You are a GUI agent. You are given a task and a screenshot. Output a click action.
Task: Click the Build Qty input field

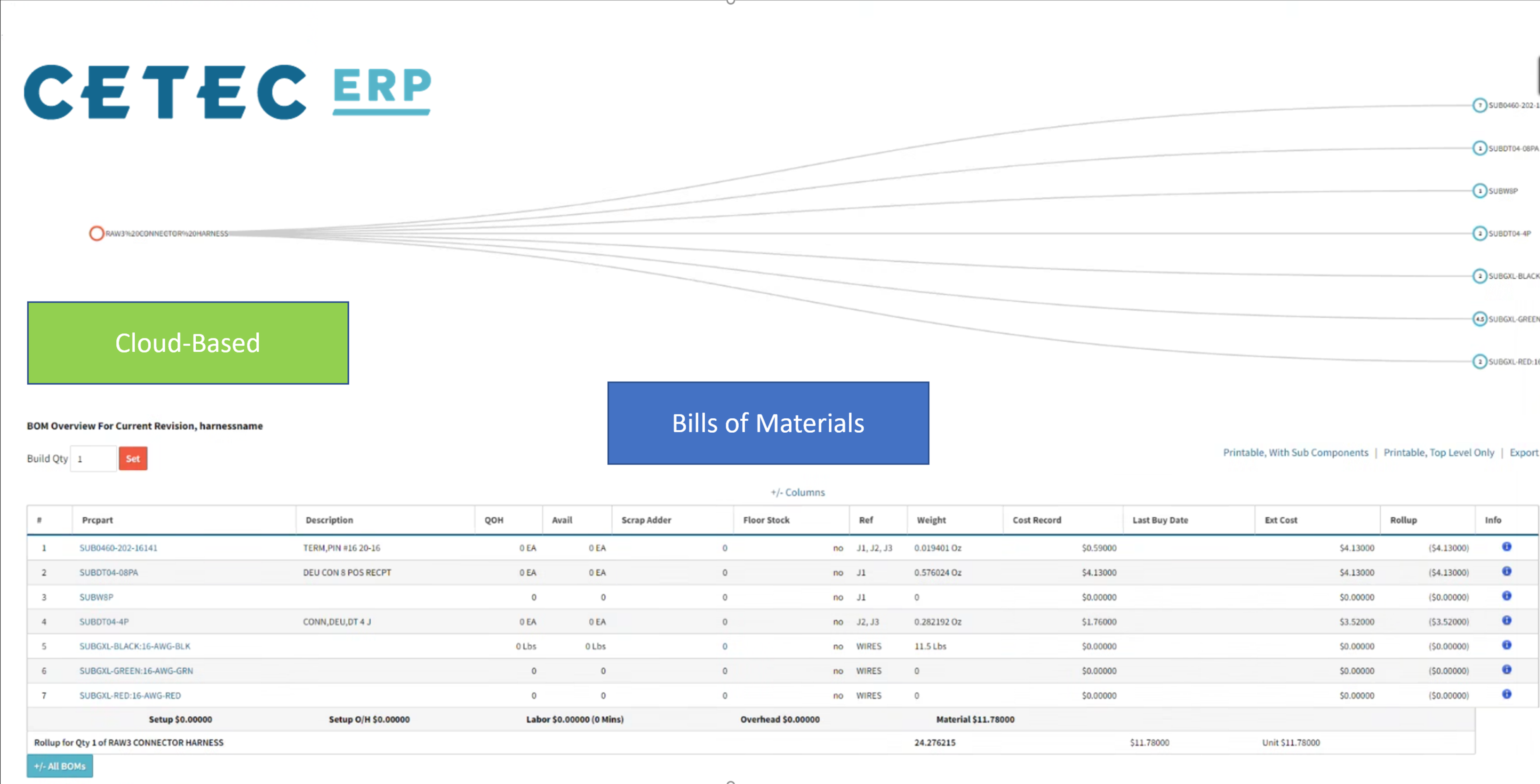click(x=93, y=459)
